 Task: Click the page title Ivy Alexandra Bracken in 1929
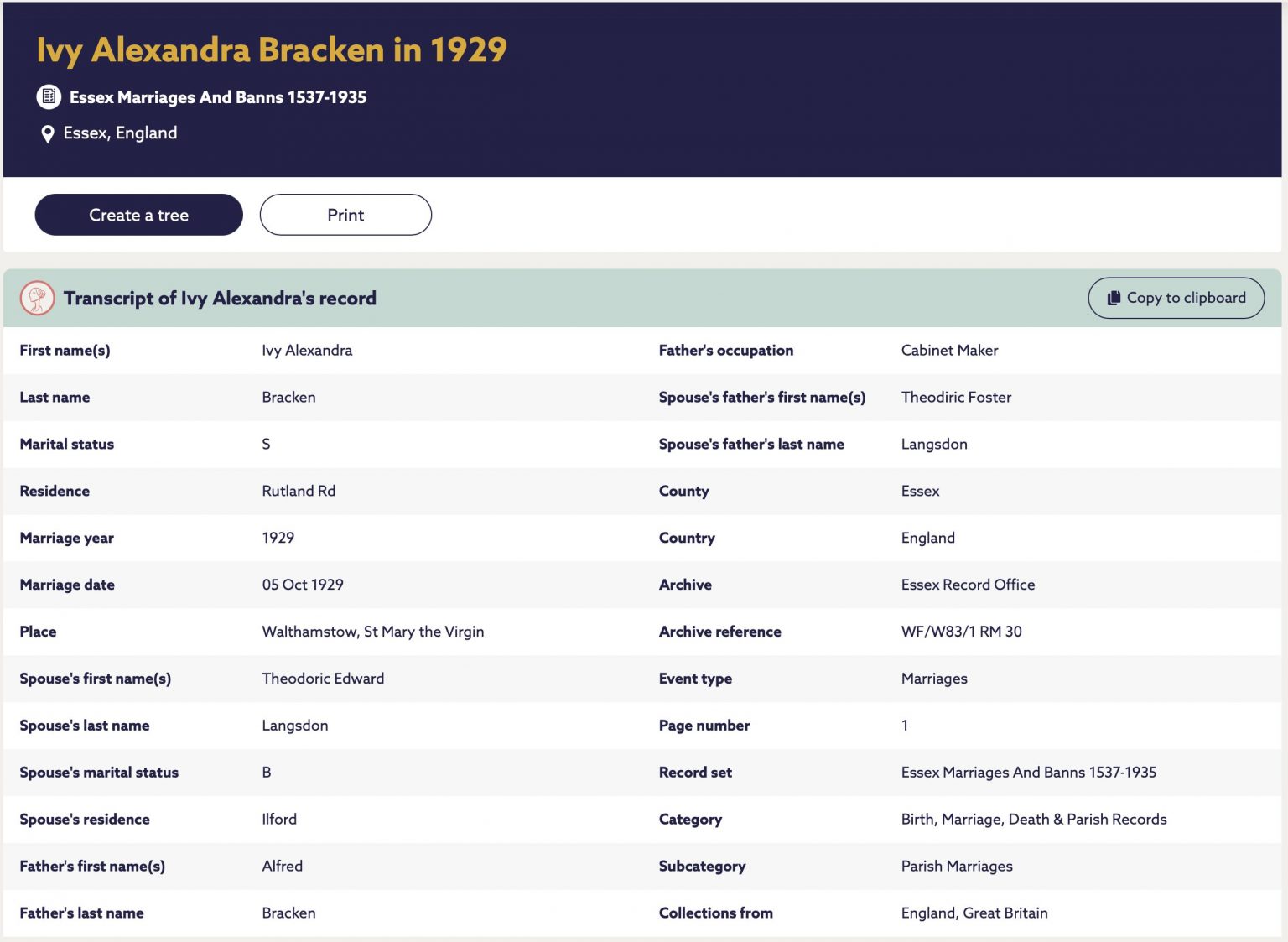pos(272,49)
